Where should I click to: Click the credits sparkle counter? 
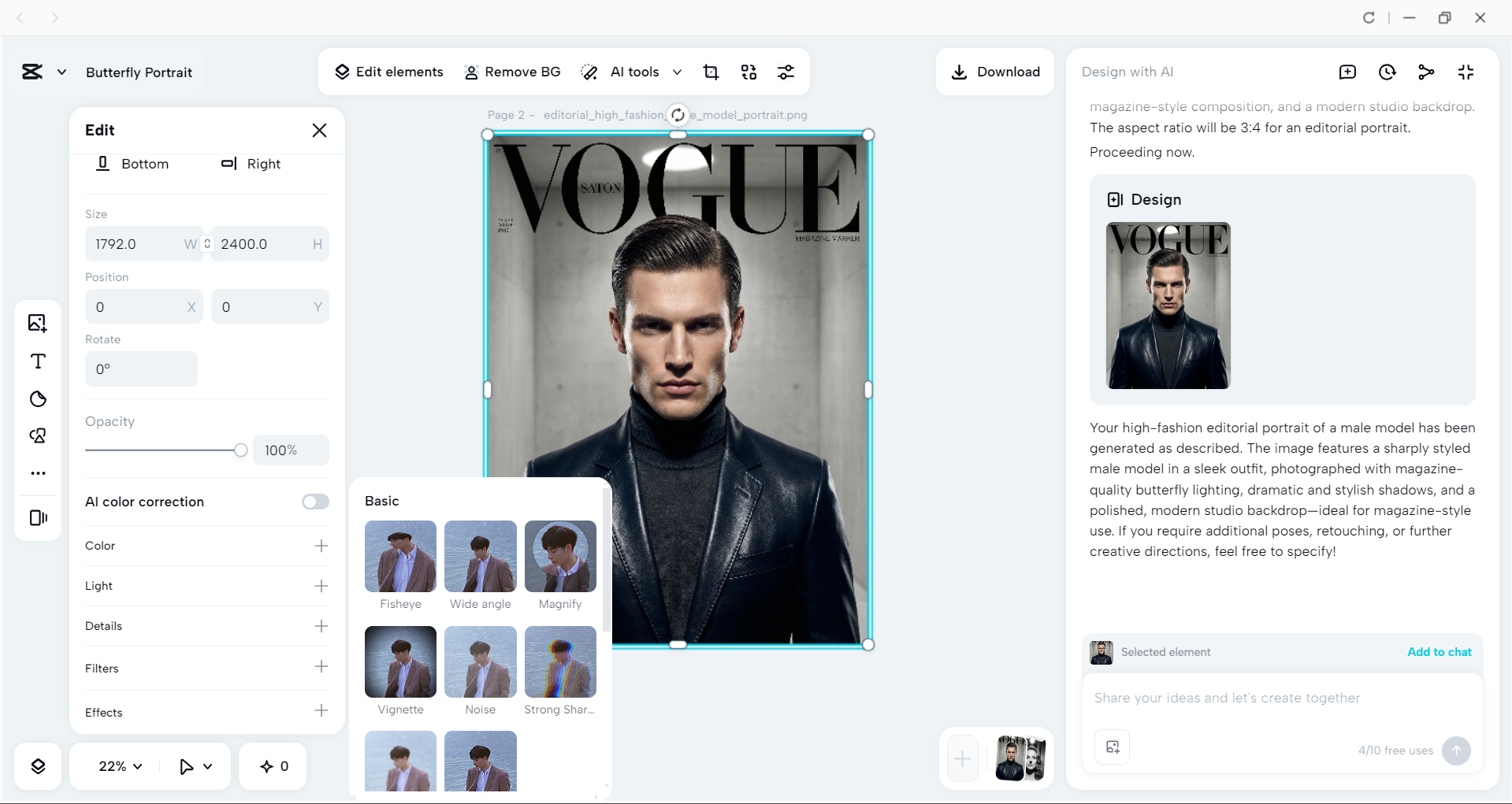pyautogui.click(x=273, y=766)
